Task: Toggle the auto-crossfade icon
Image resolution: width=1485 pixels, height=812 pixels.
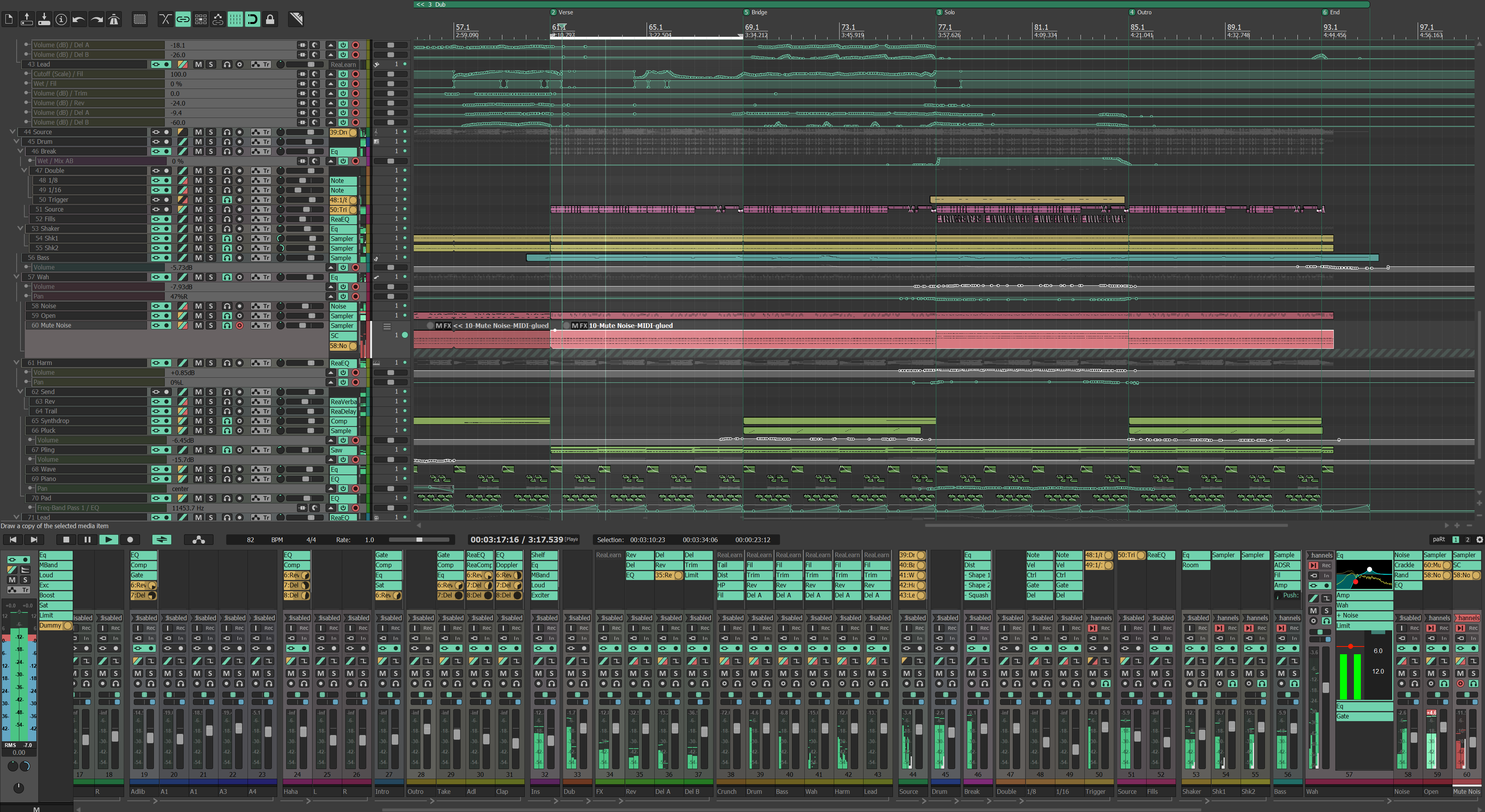Action: tap(166, 20)
